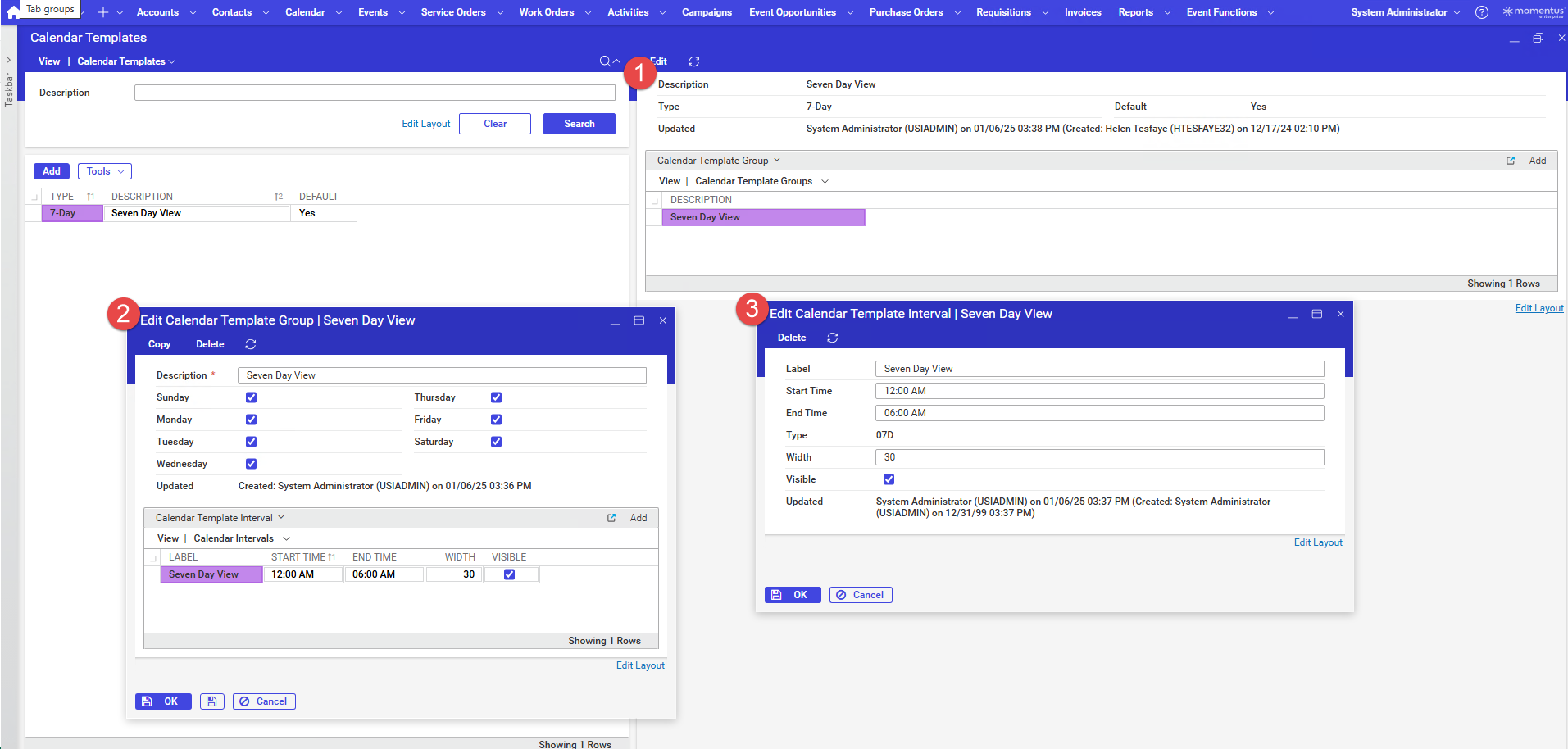This screenshot has height=749, width=1568.
Task: Open the Service Orders menu
Action: [453, 12]
